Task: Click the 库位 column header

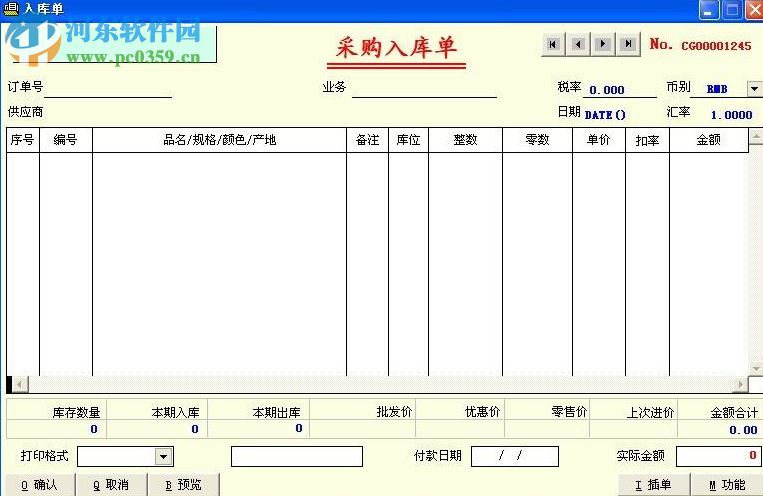Action: pos(408,140)
